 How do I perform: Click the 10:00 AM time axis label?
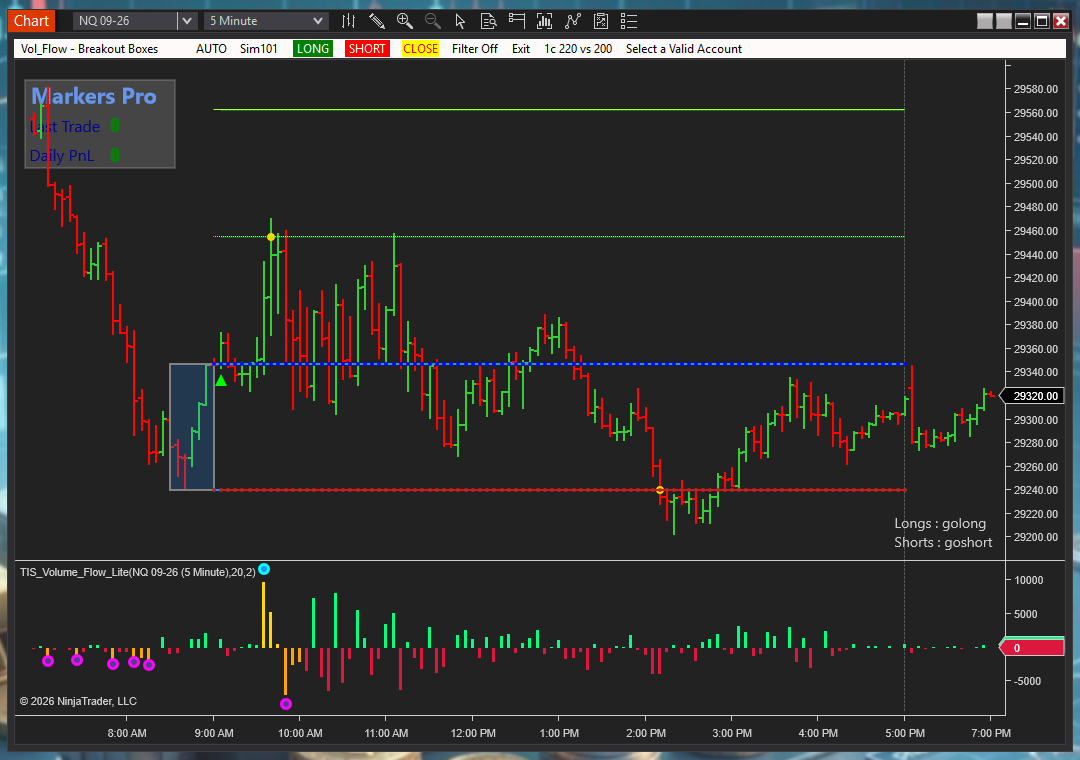pos(300,733)
